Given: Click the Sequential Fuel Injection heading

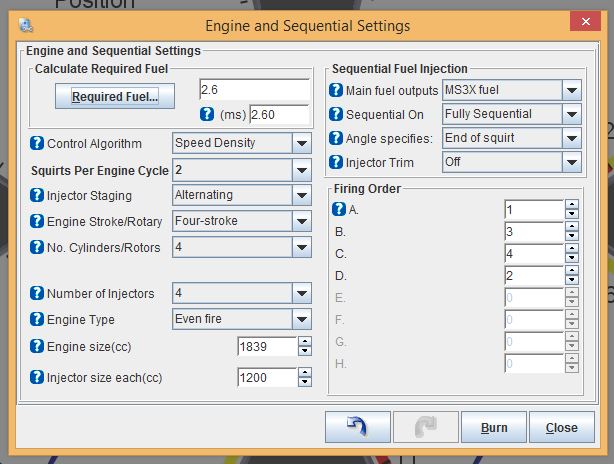Looking at the screenshot, I should [400, 69].
